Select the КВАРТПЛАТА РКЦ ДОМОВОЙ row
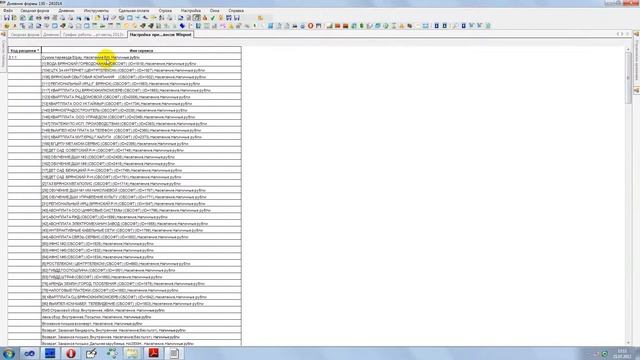Image resolution: width=640 pixels, height=360 pixels. (141, 97)
